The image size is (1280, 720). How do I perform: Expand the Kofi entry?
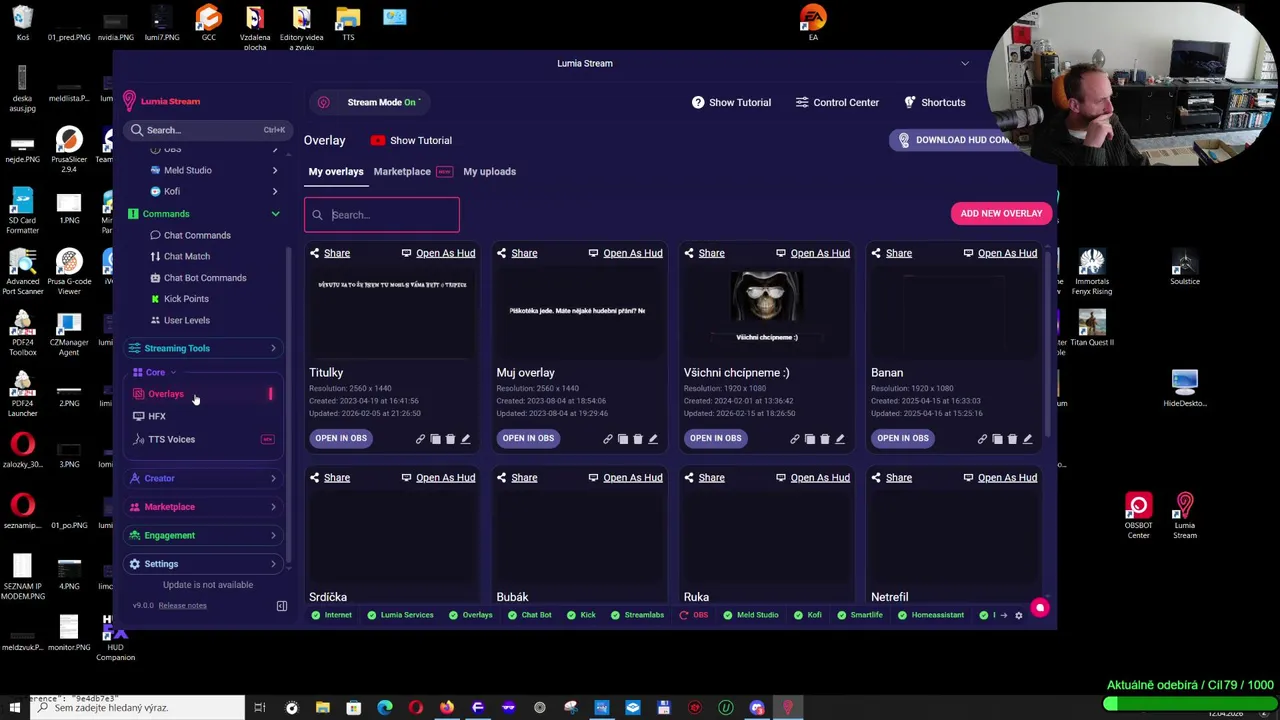(275, 191)
